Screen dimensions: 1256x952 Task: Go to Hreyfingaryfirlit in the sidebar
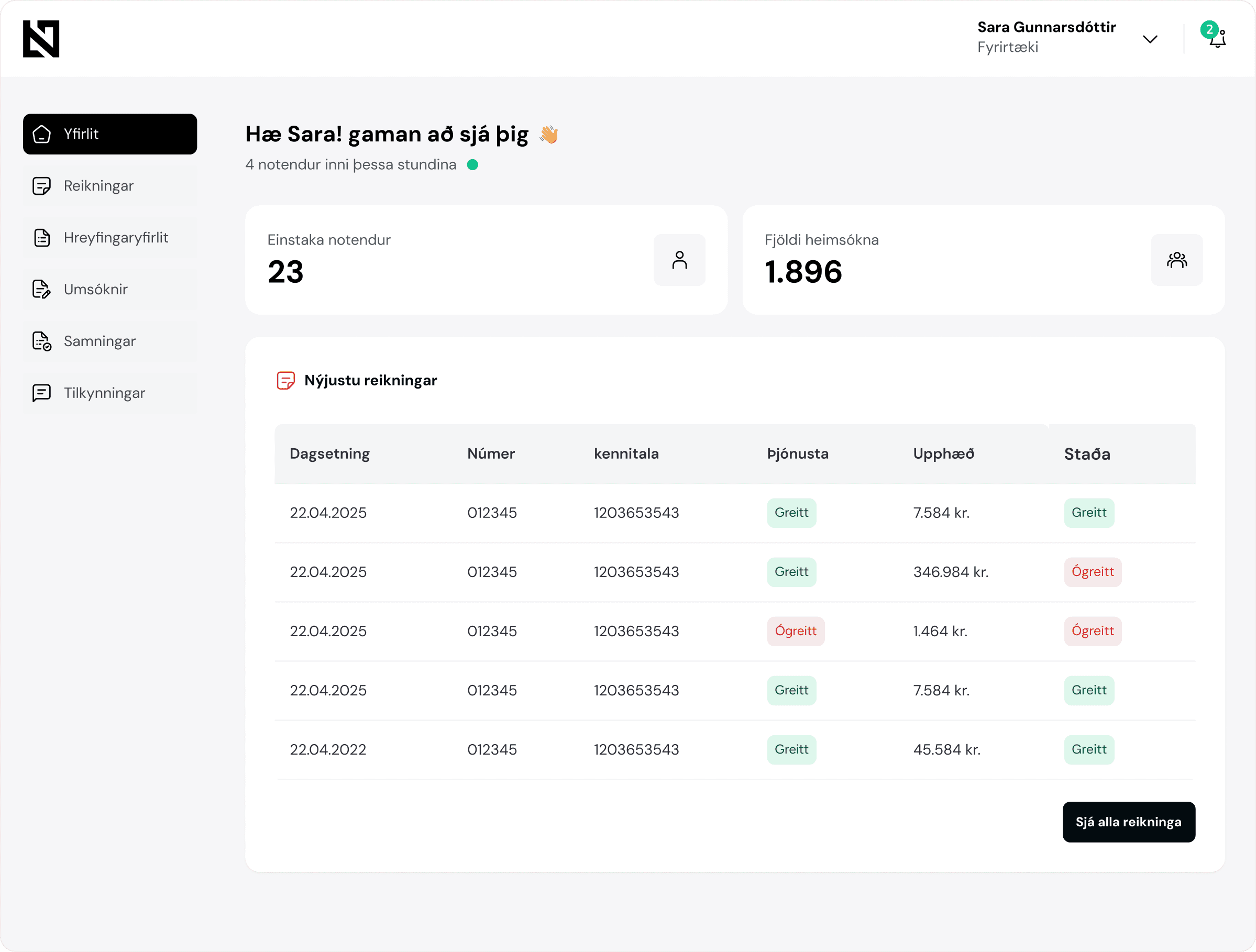115,237
